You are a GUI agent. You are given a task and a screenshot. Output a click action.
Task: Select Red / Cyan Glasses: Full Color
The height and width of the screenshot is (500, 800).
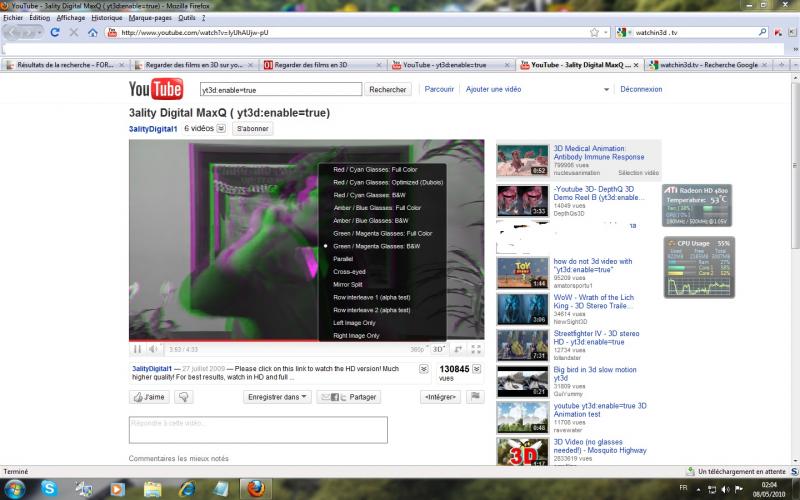(375, 169)
